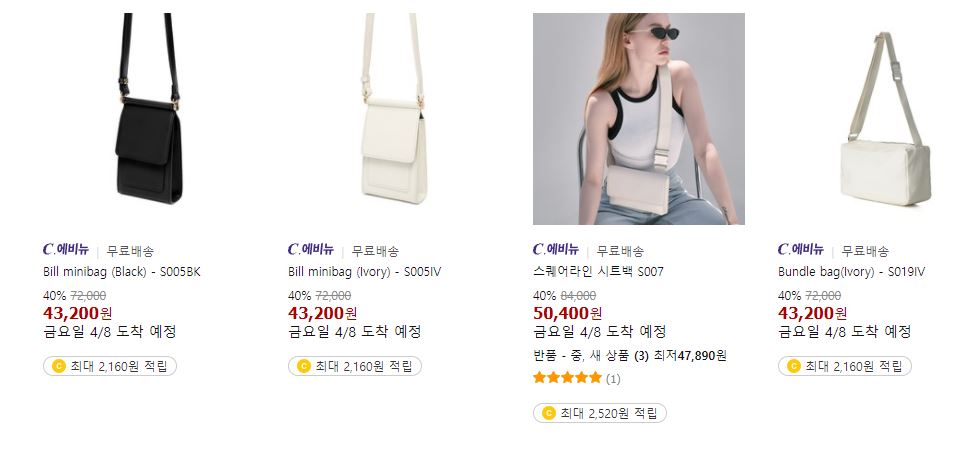The width and height of the screenshot is (968, 466).
Task: Click coin icon under the black Bill minibag
Action: [x=58, y=366]
